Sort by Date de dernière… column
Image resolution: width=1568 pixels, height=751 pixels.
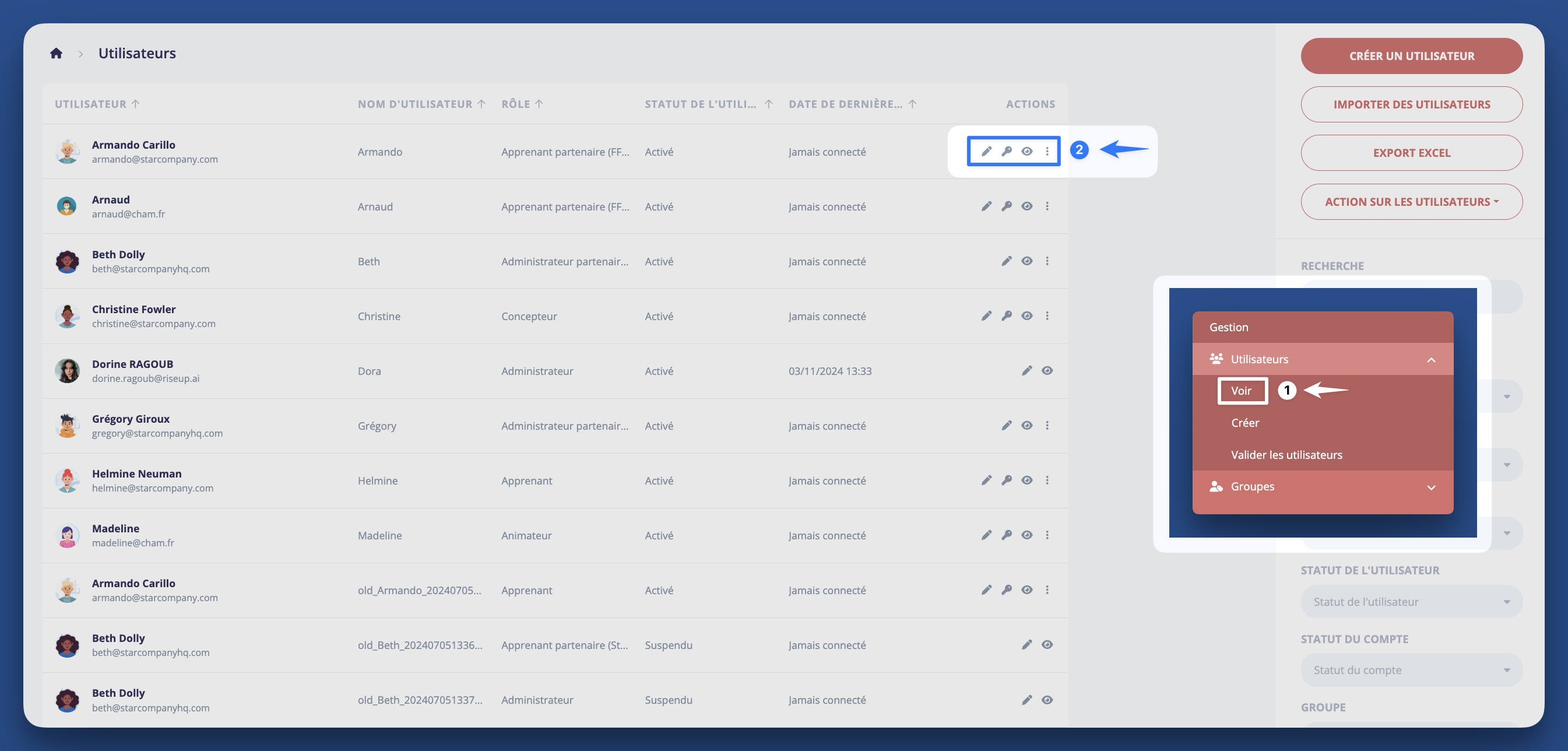[852, 104]
